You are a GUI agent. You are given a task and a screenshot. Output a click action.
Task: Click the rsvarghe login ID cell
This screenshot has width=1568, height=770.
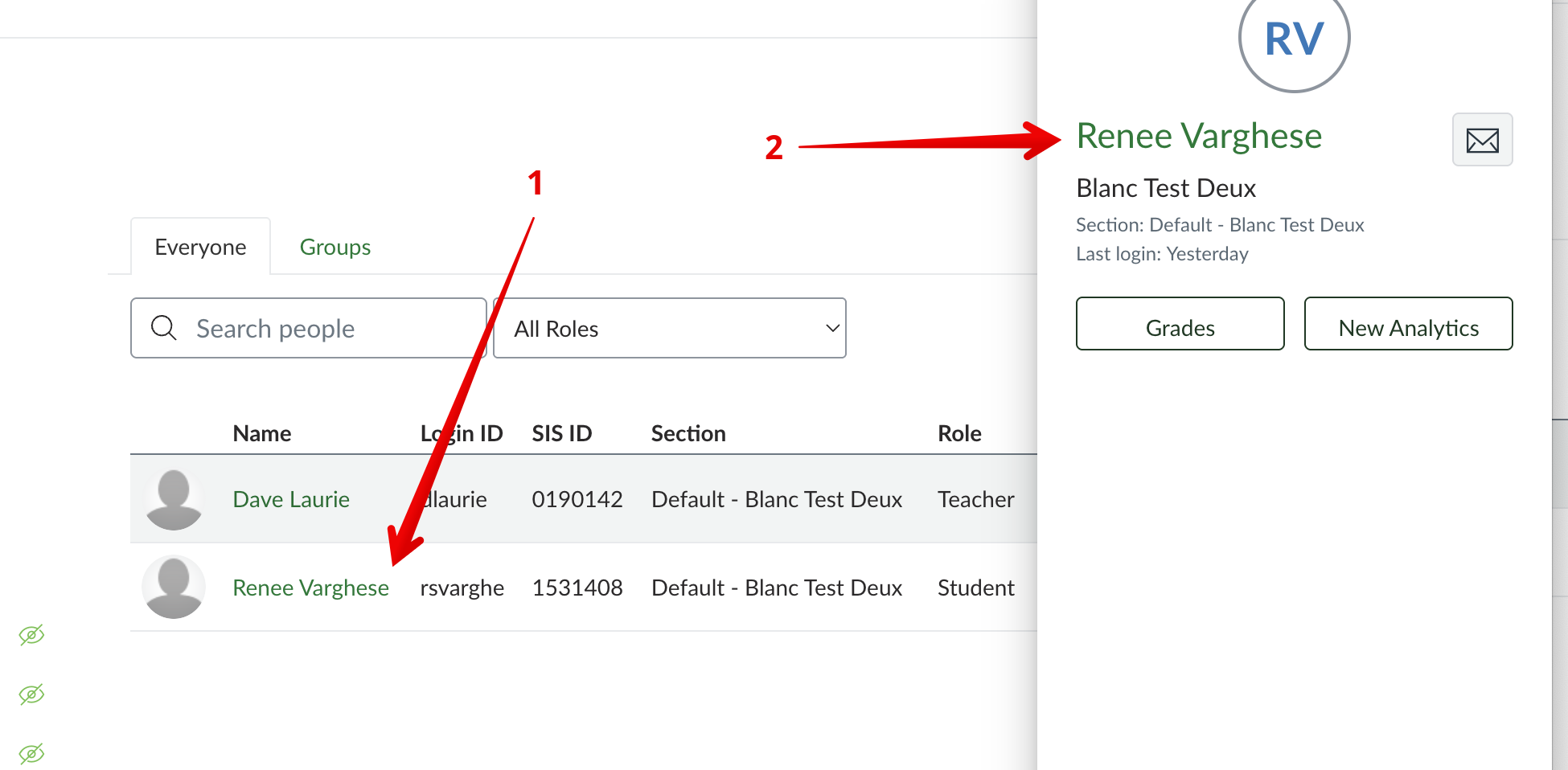pos(462,588)
